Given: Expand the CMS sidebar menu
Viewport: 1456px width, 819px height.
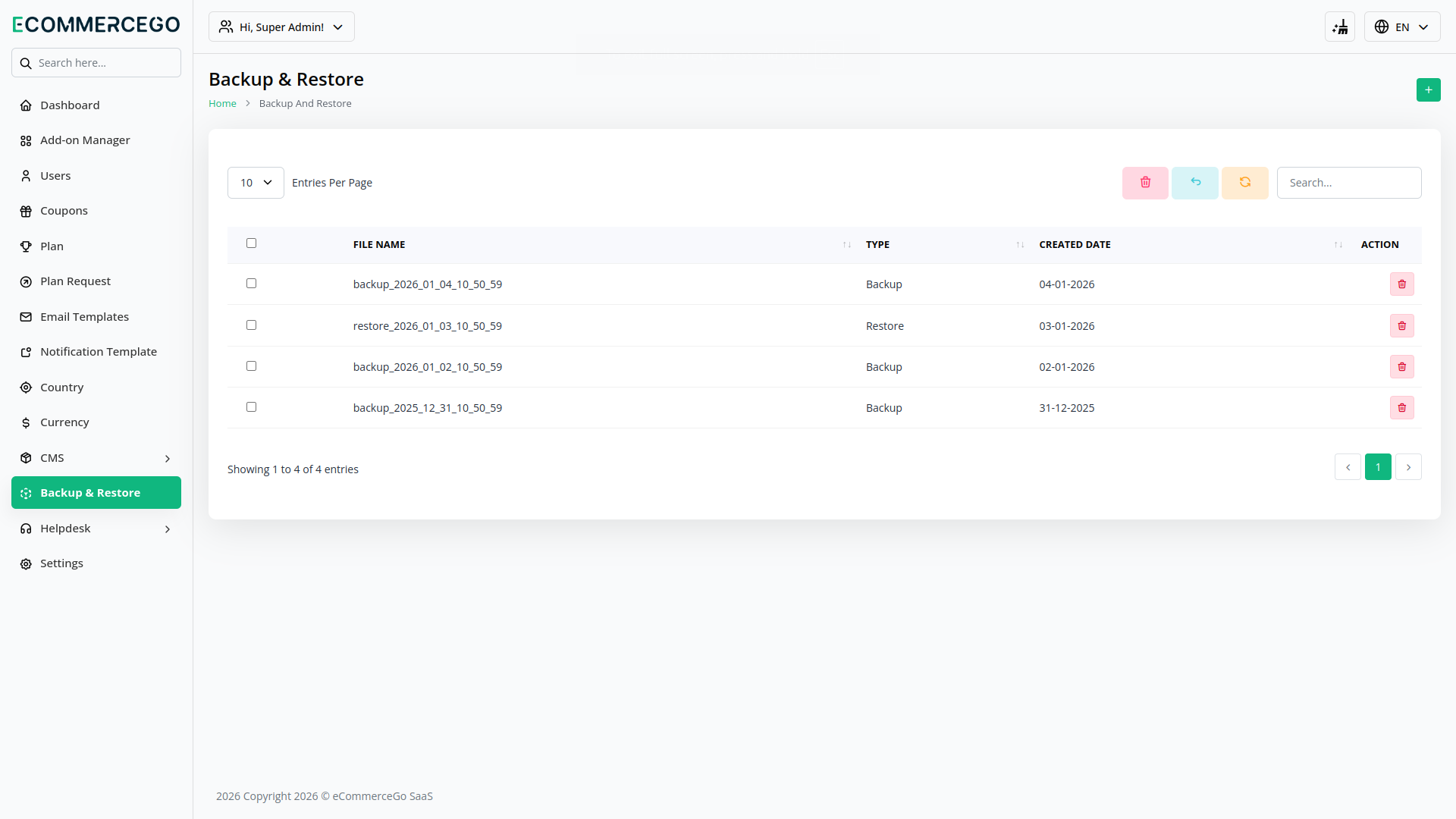Looking at the screenshot, I should coord(96,458).
